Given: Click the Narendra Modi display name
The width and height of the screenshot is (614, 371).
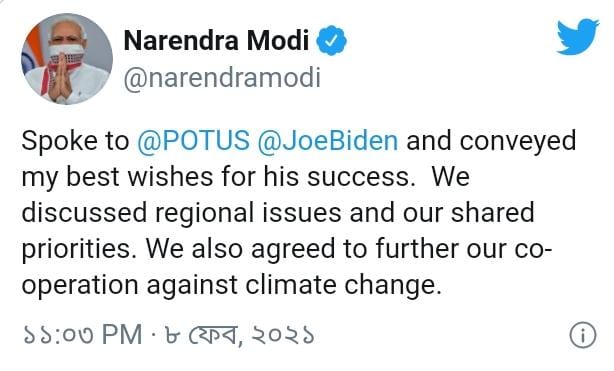Looking at the screenshot, I should click(x=217, y=40).
